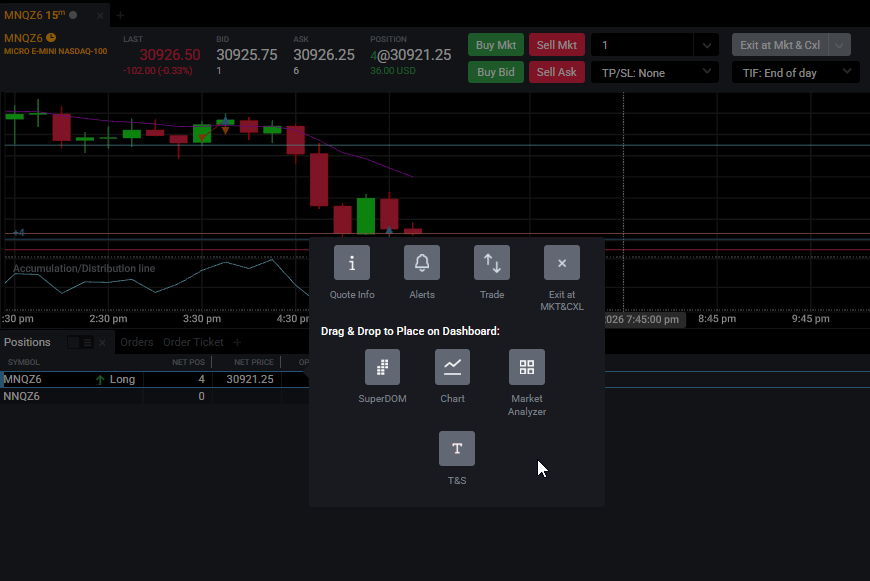The width and height of the screenshot is (870, 581).
Task: Pick the Chart widget icon
Action: pyautogui.click(x=452, y=367)
